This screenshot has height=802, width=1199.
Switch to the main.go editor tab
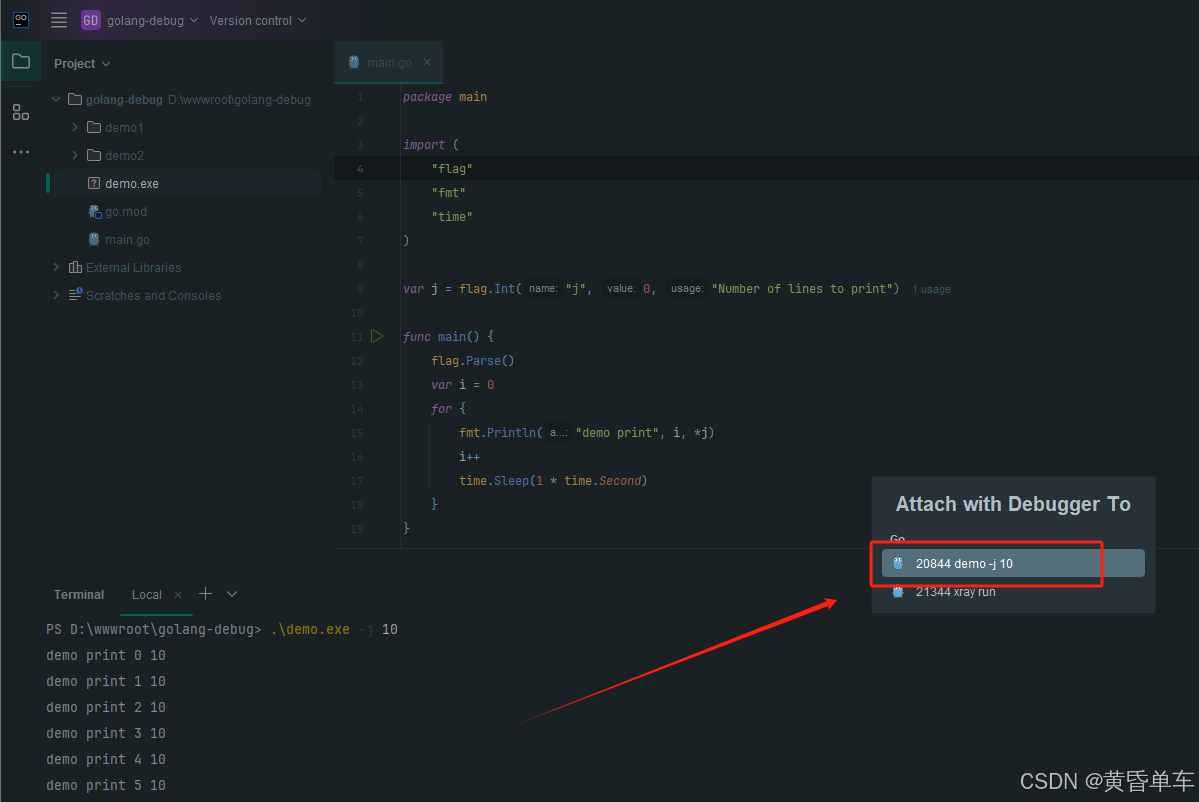388,62
